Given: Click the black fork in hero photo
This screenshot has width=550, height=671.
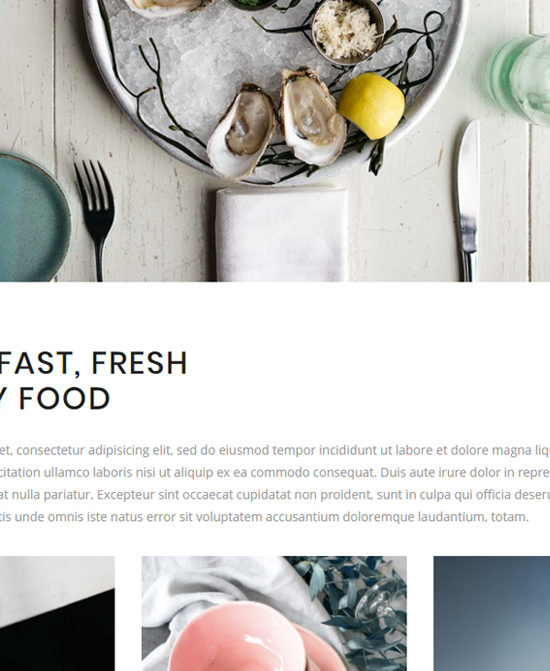Looking at the screenshot, I should click(95, 220).
